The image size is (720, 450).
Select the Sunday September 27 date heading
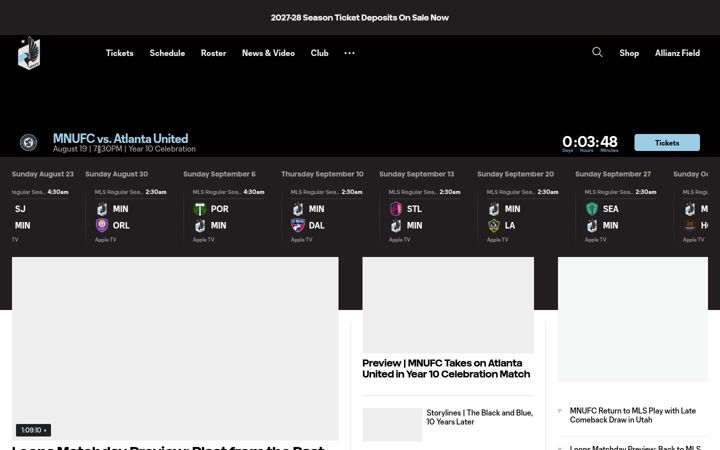(613, 174)
